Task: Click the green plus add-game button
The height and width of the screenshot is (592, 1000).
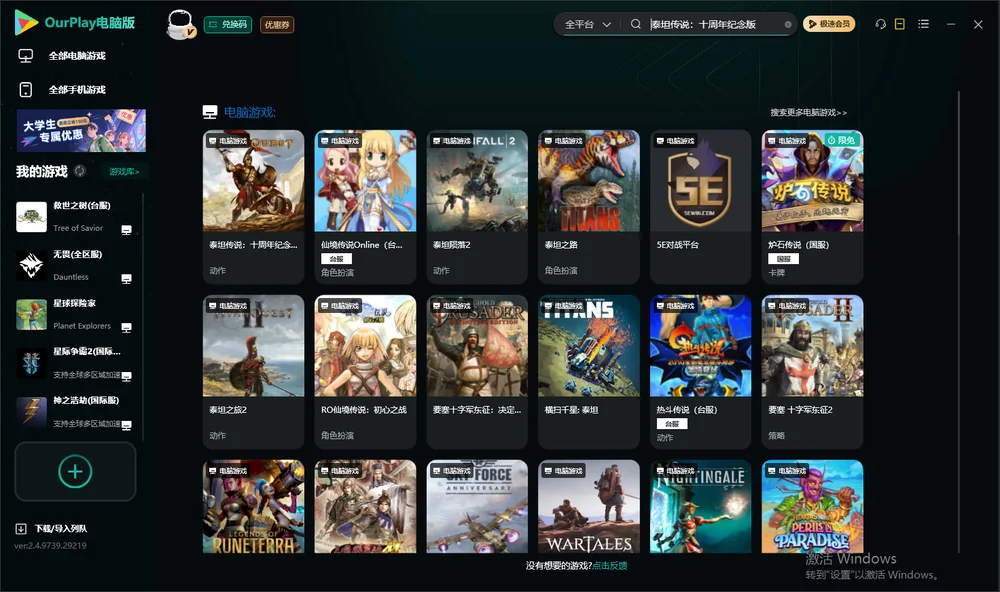Action: [75, 471]
